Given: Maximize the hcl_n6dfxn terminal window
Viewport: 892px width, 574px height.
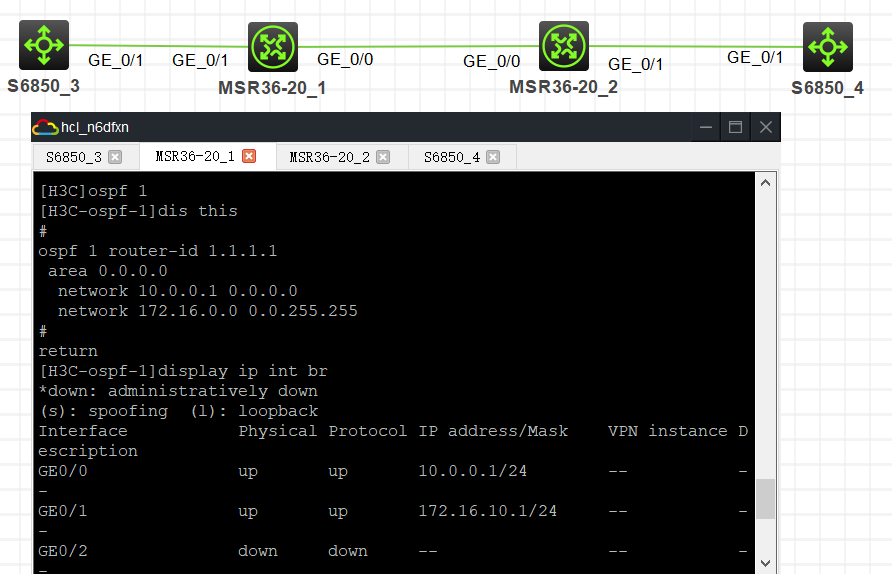Looking at the screenshot, I should click(x=736, y=127).
